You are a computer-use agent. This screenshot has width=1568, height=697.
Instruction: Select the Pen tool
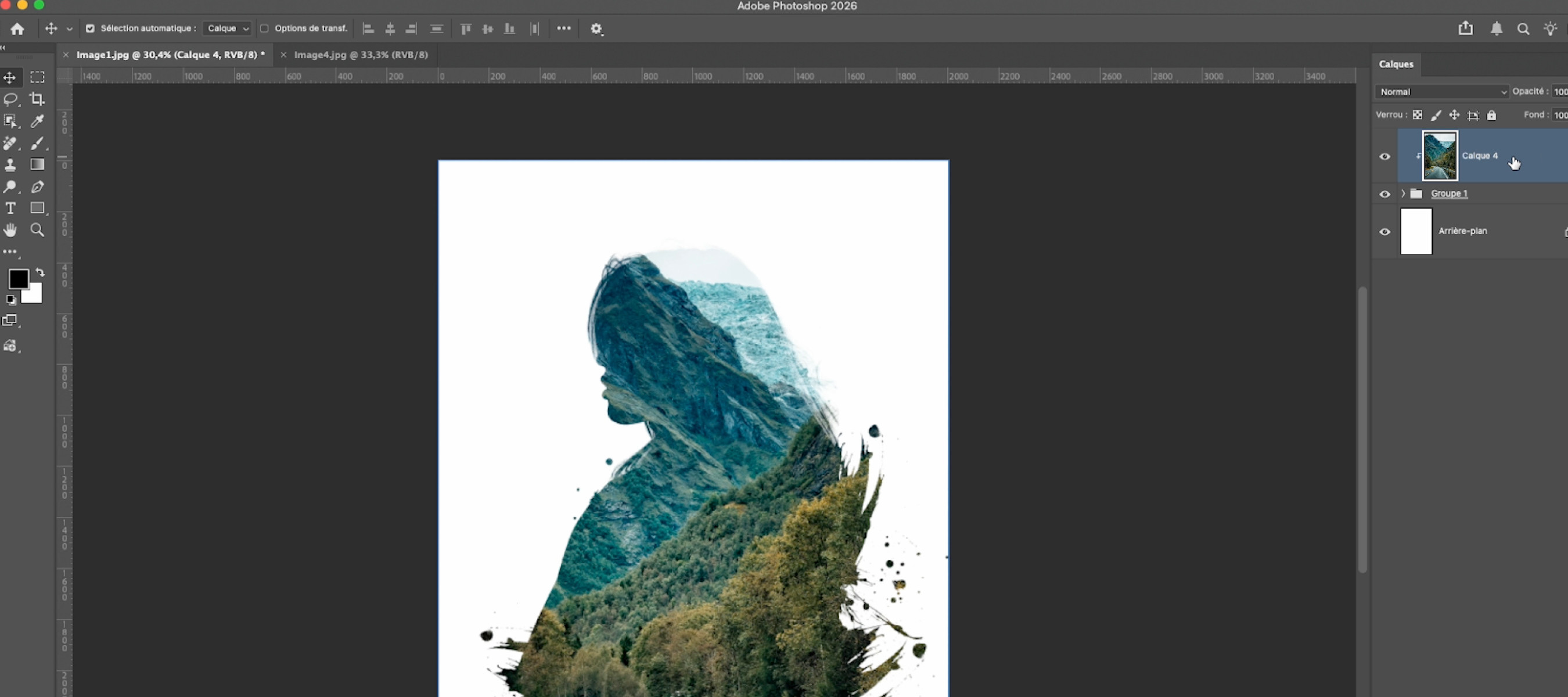37,187
